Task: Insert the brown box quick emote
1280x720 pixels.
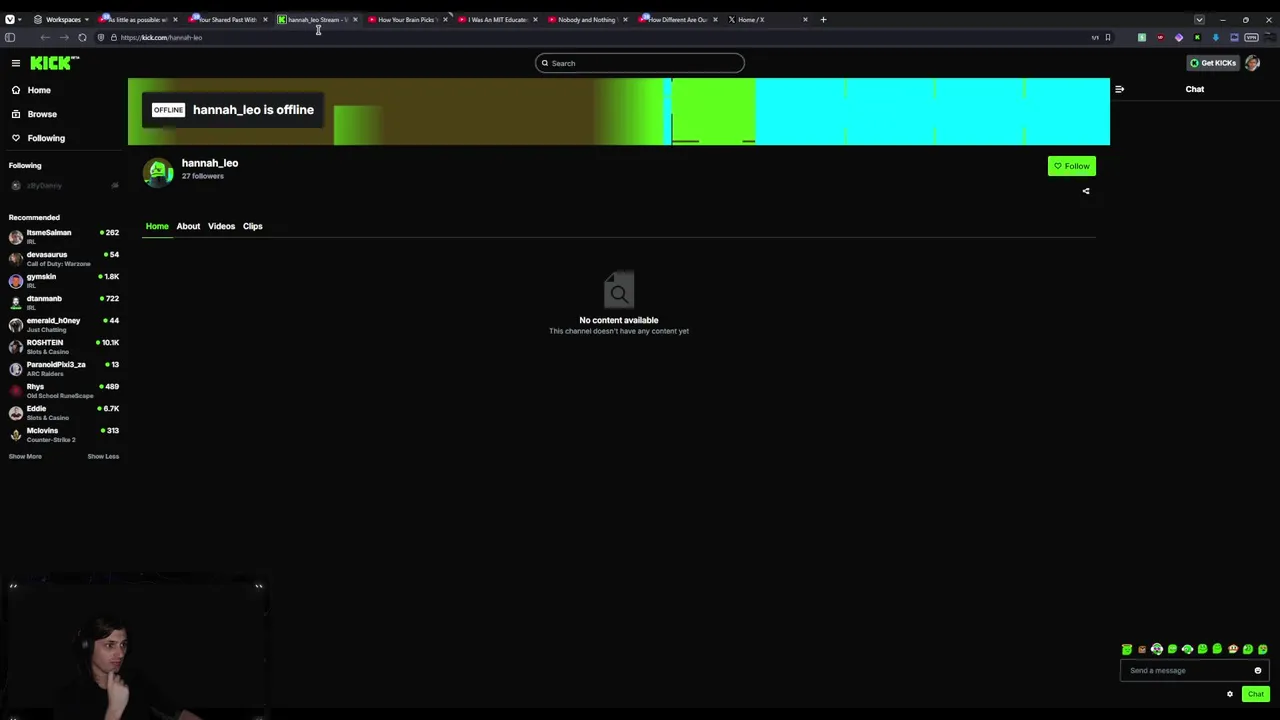Action: coord(1142,650)
